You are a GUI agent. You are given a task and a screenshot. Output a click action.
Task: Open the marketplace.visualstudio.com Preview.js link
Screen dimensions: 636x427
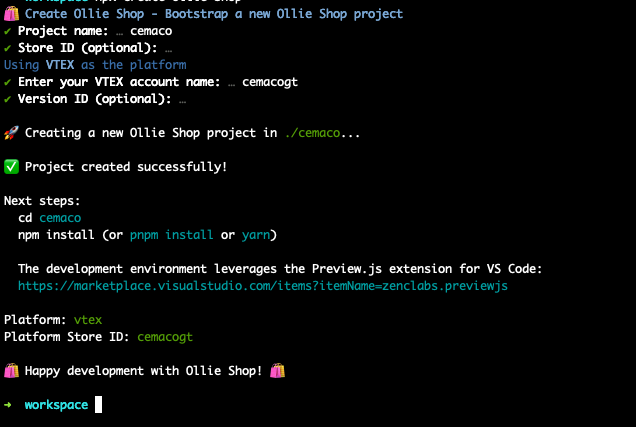[263, 286]
